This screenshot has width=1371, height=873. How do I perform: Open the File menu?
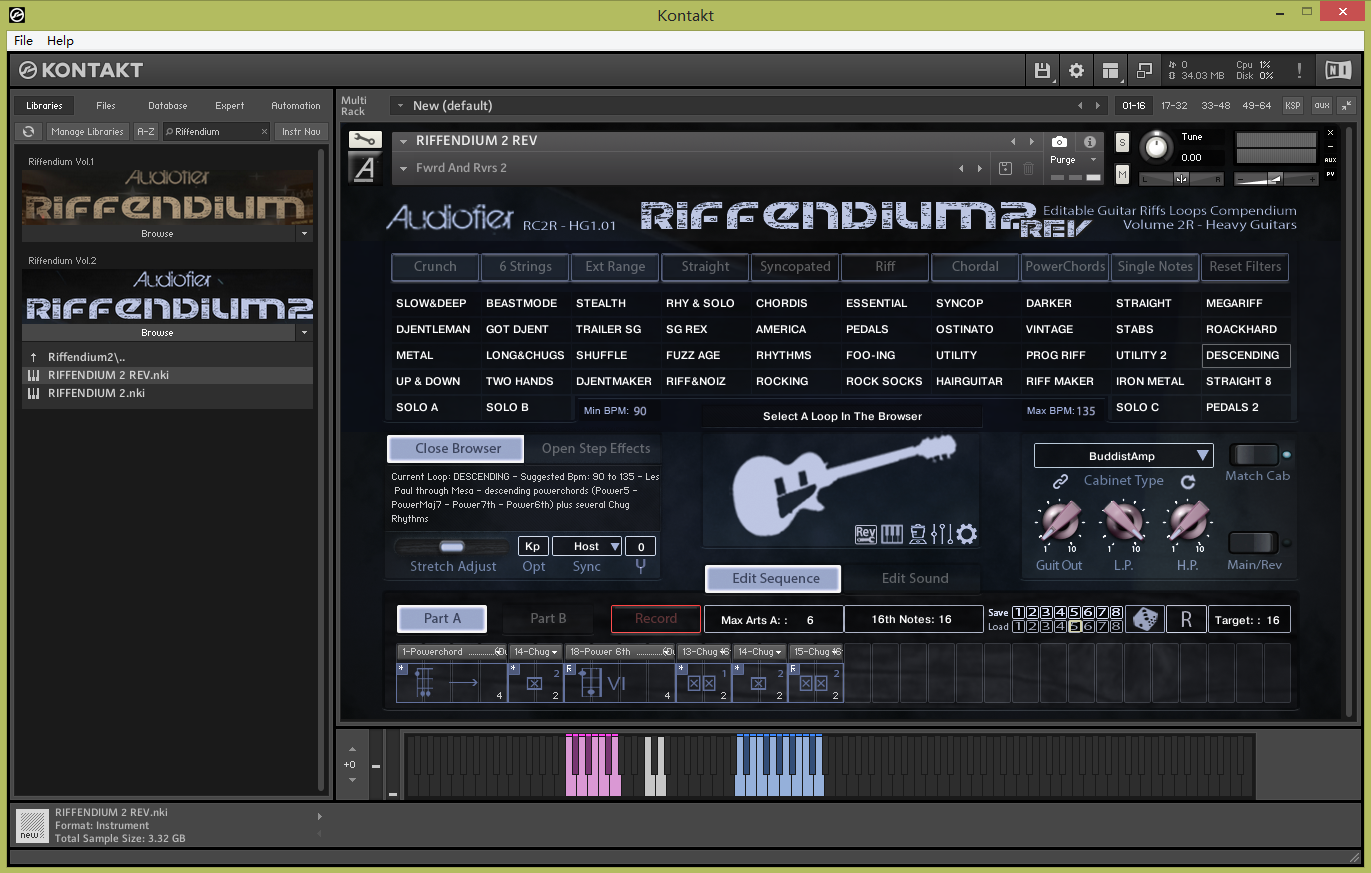[23, 41]
